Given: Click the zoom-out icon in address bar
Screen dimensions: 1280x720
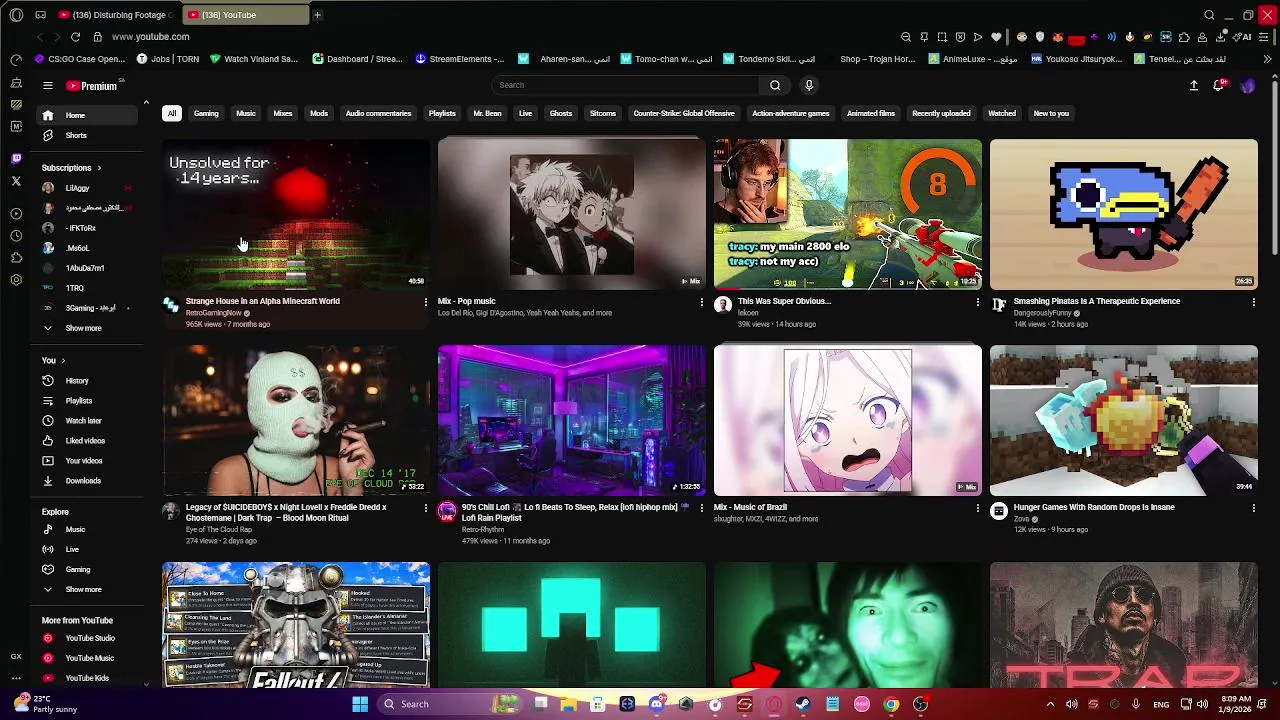Looking at the screenshot, I should [906, 37].
